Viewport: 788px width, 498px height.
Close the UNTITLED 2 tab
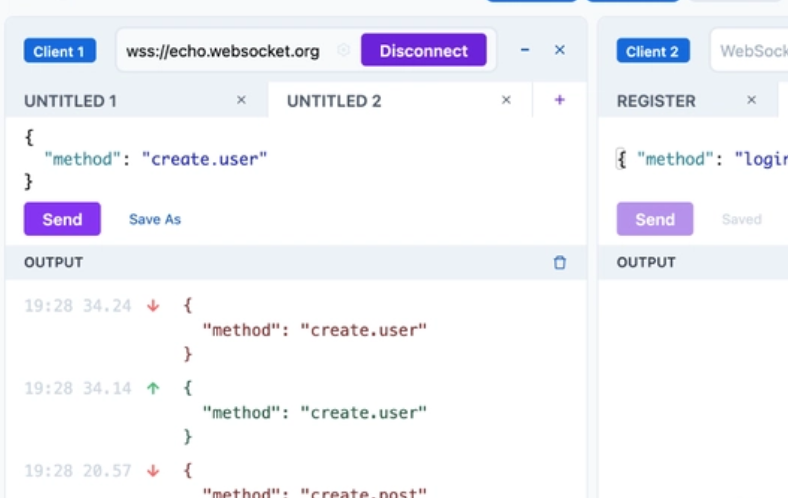point(506,100)
